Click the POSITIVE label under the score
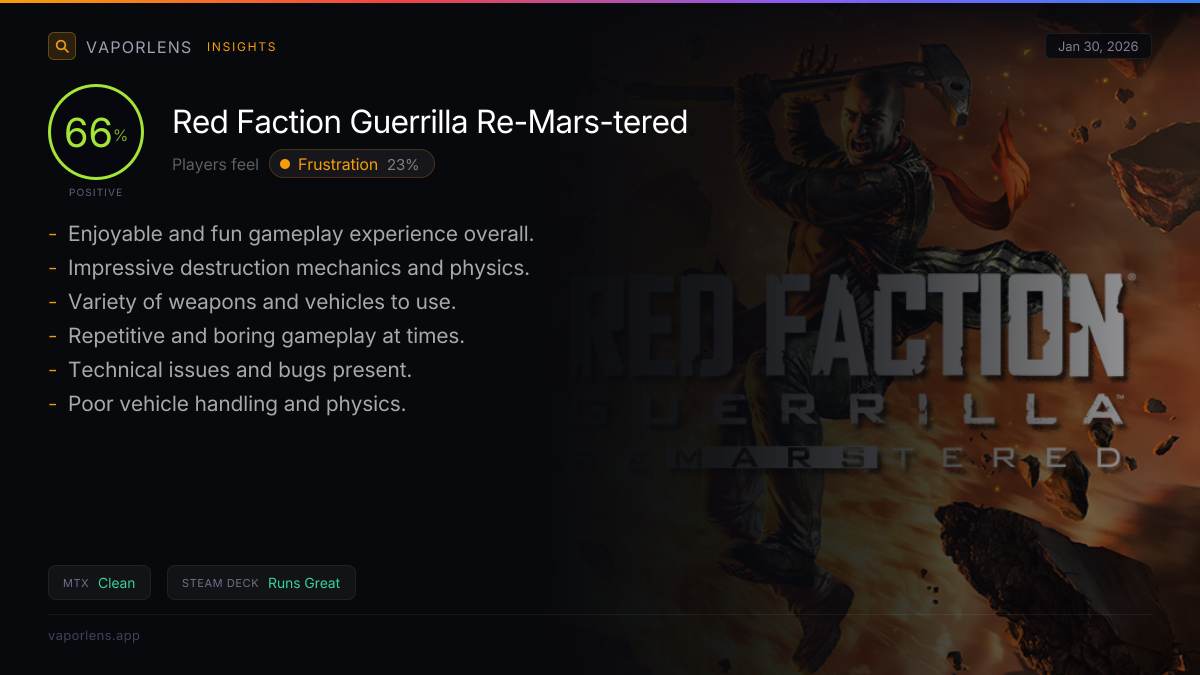1200x675 pixels. click(x=96, y=192)
